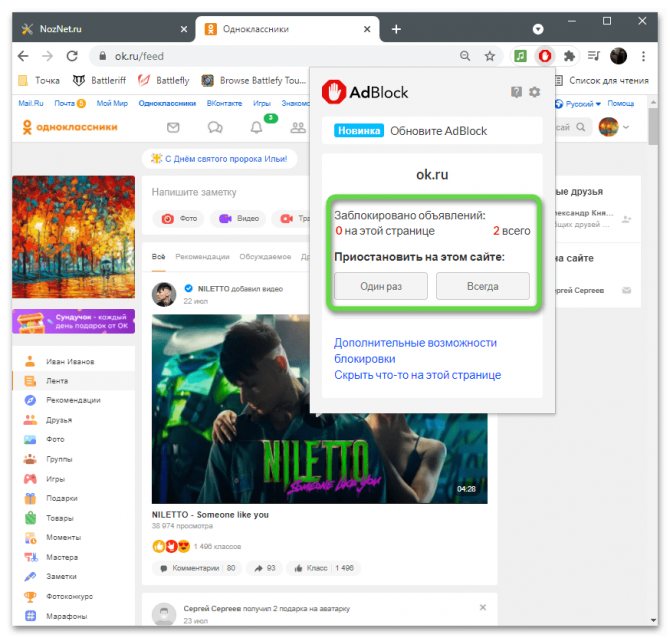
Task: Open a new browser tab
Action: [x=396, y=29]
